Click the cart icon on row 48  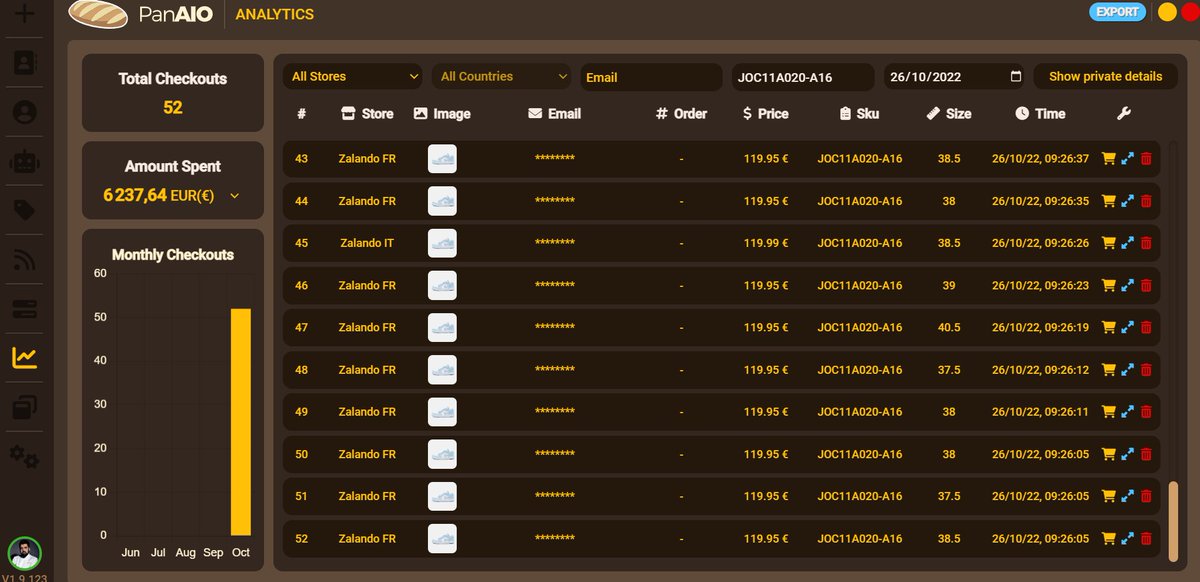point(1108,370)
